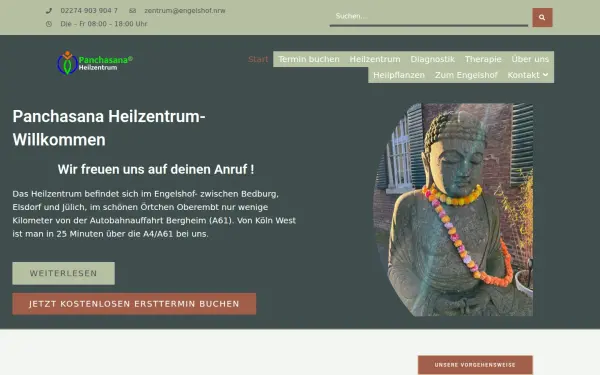Click the heading Panchasana Heilzentrum- Willkommen
This screenshot has height=375, width=600.
coord(109,128)
